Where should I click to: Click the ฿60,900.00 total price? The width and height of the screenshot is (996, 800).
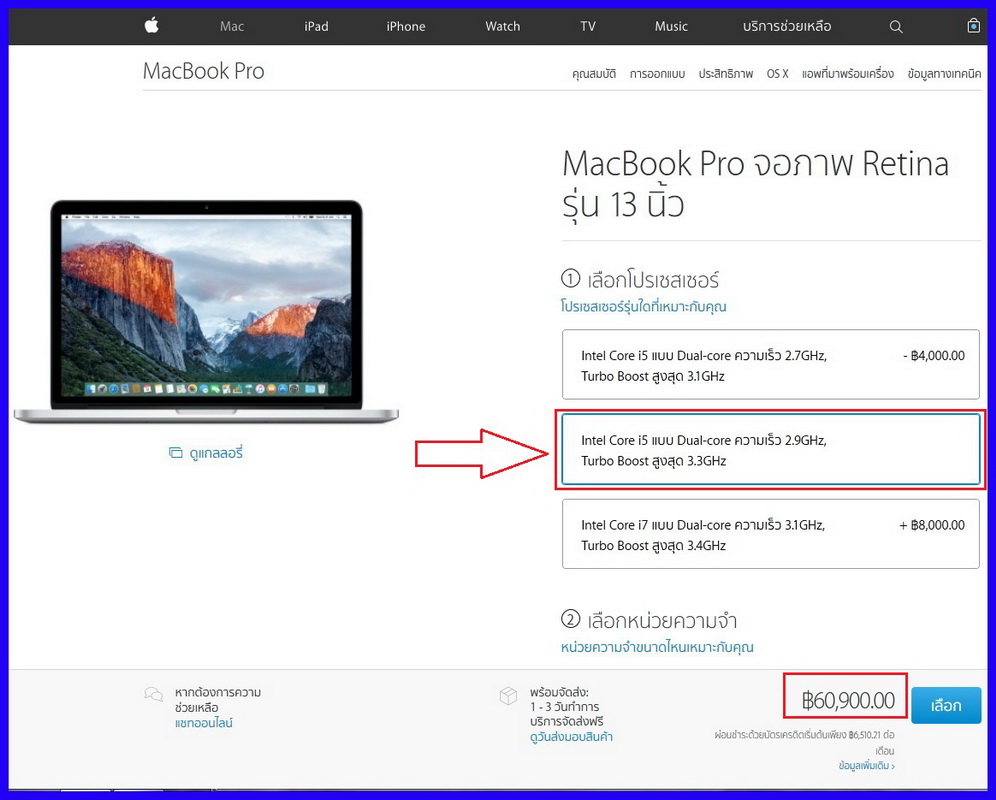pos(848,700)
